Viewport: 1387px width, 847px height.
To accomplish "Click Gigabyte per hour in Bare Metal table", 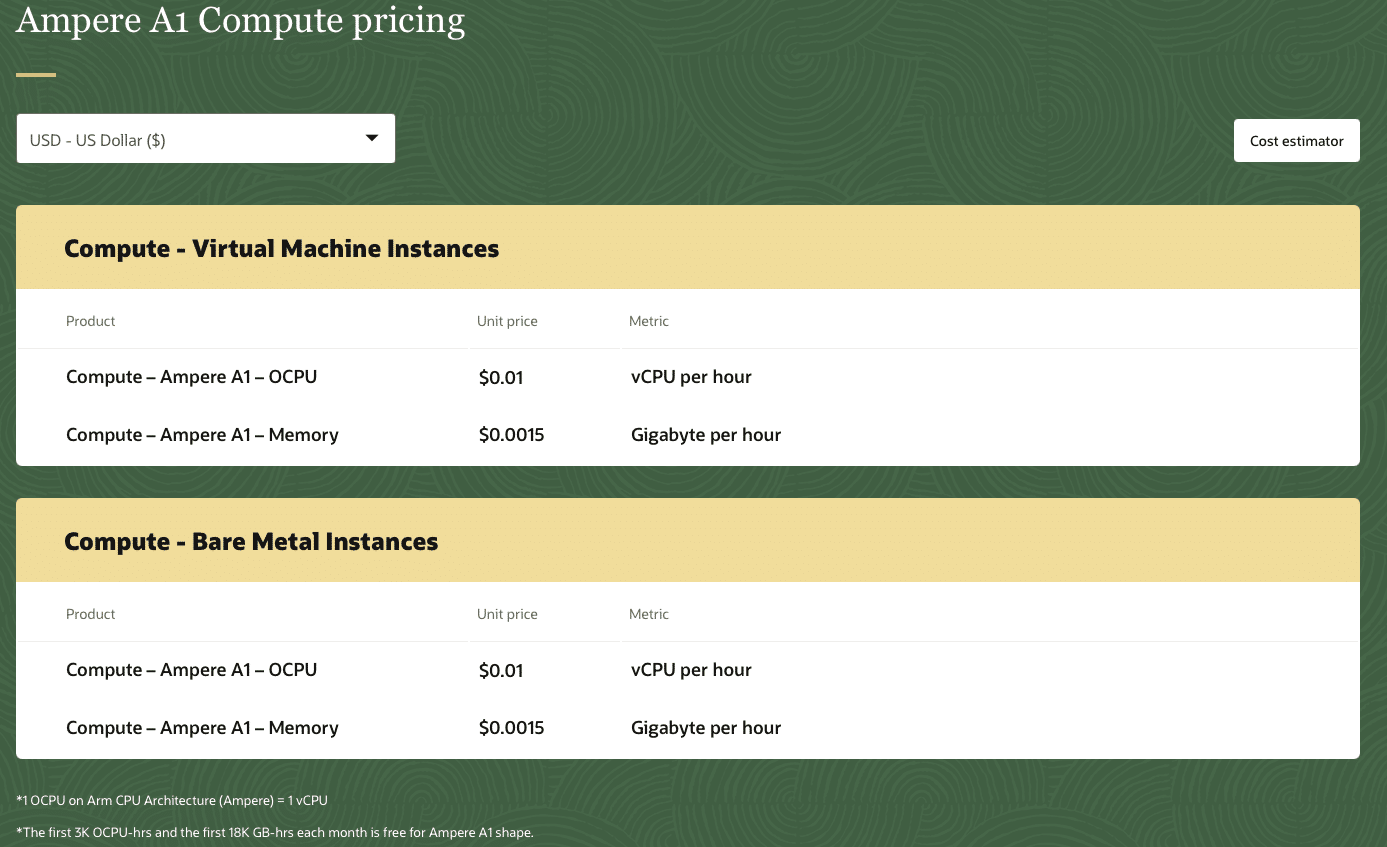I will 706,728.
